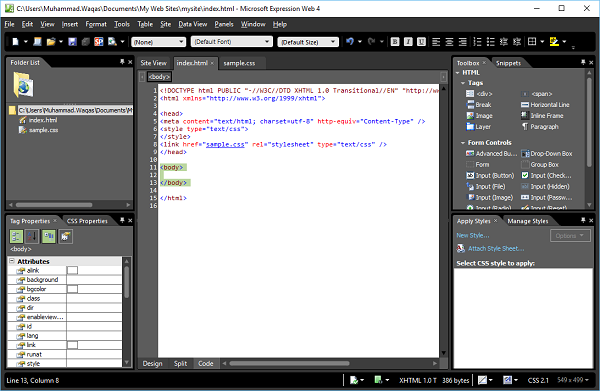Toggle Underline formatting
The height and width of the screenshot is (391, 600).
click(421, 42)
